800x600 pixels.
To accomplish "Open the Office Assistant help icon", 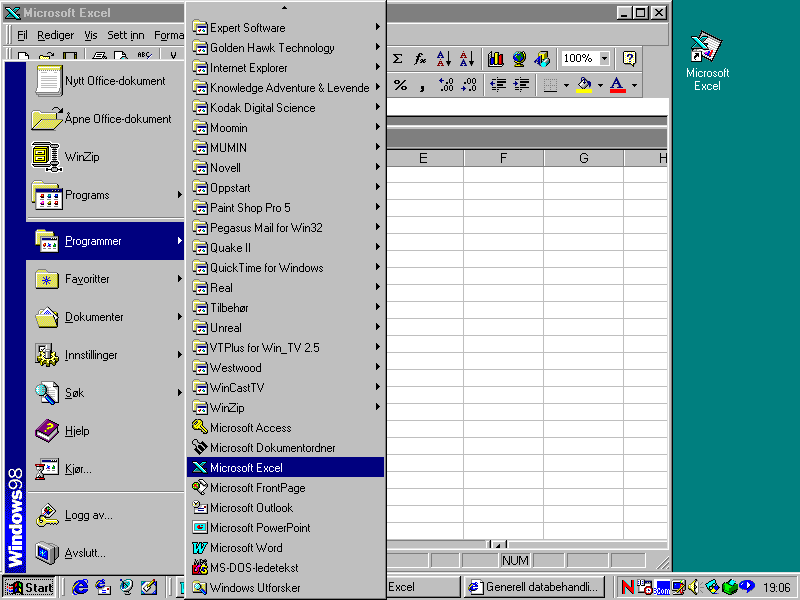I will point(629,59).
